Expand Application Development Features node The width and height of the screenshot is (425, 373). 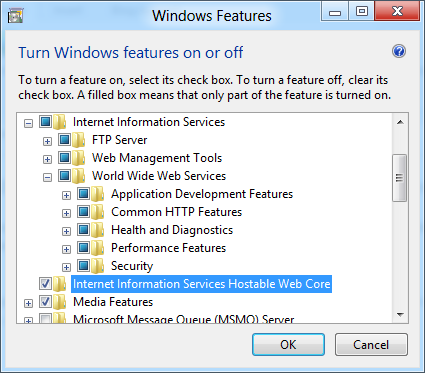pos(66,196)
